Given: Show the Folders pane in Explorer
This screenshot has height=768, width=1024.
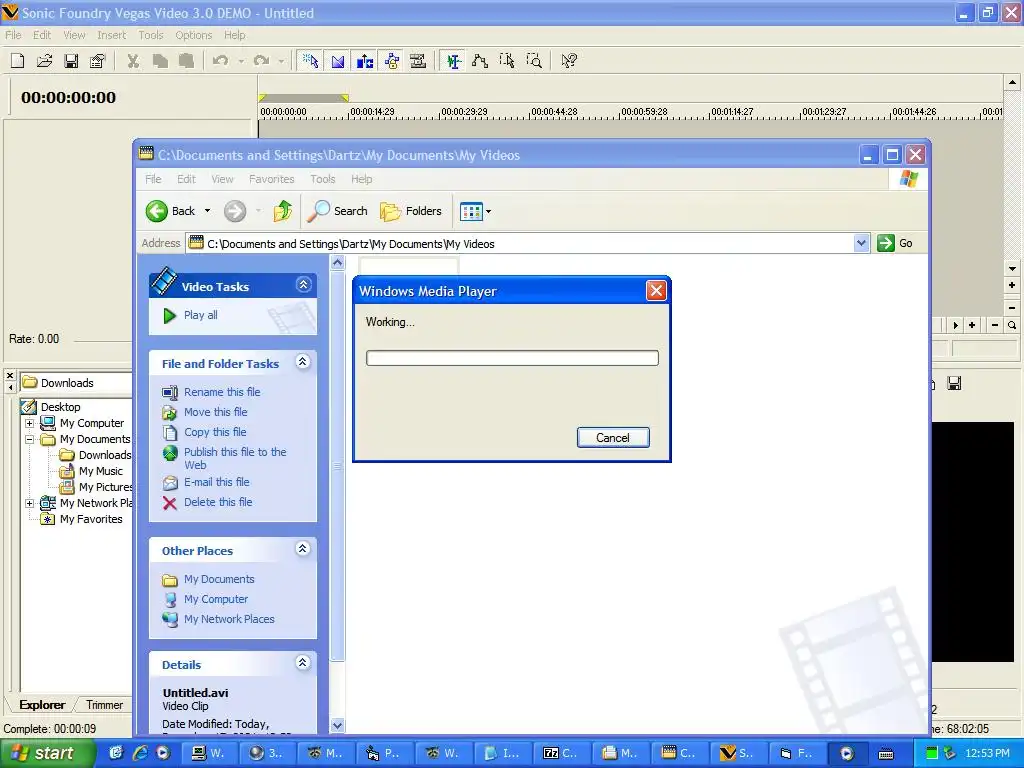Looking at the screenshot, I should click(411, 211).
